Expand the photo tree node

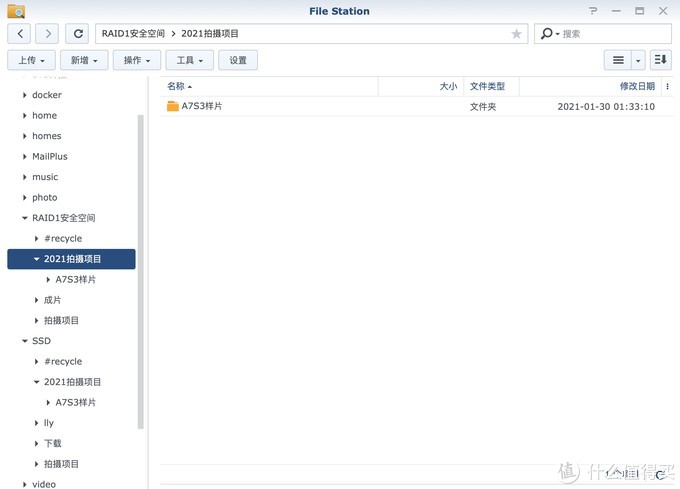coord(24,198)
